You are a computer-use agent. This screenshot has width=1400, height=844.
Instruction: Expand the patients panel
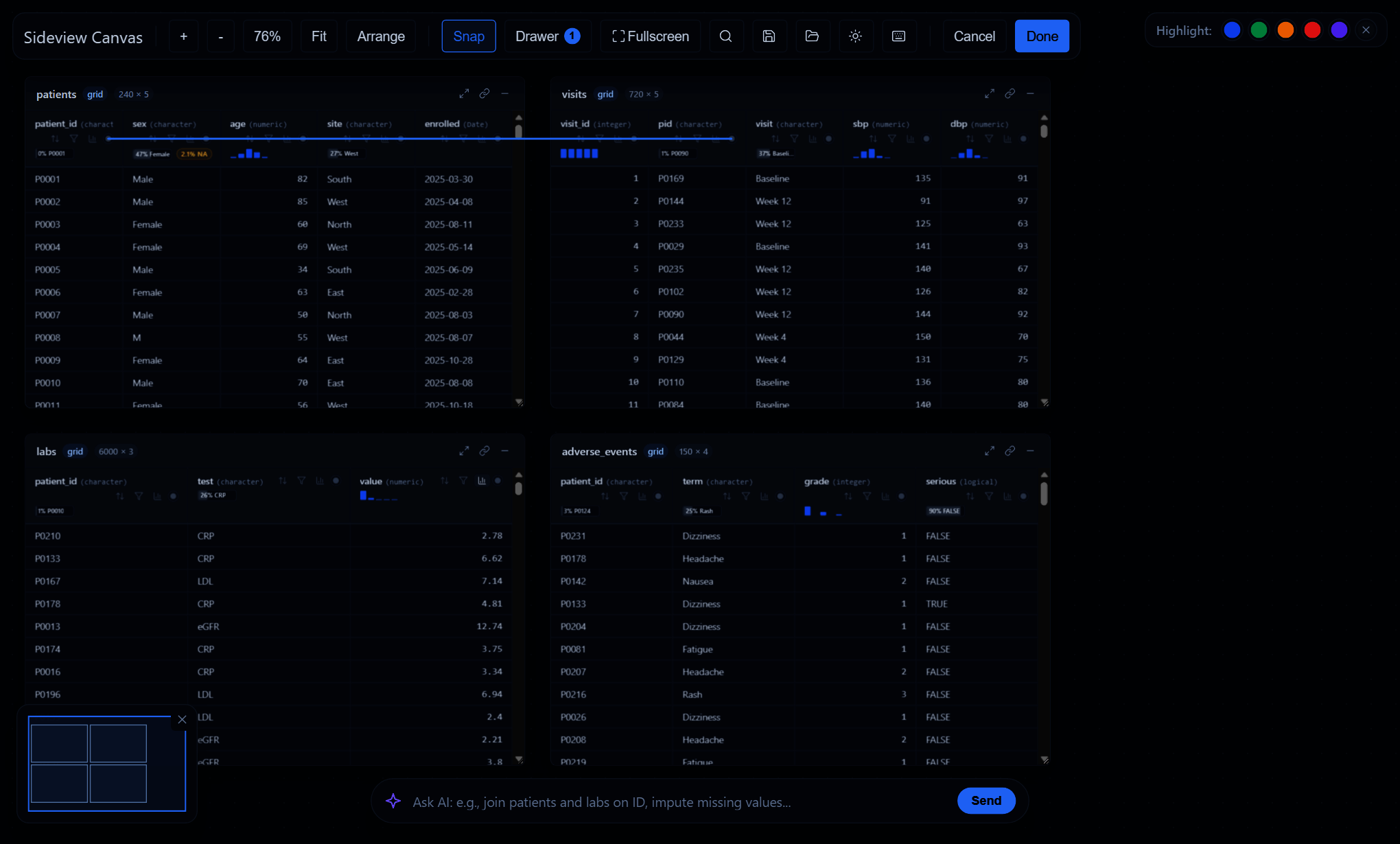pos(464,93)
